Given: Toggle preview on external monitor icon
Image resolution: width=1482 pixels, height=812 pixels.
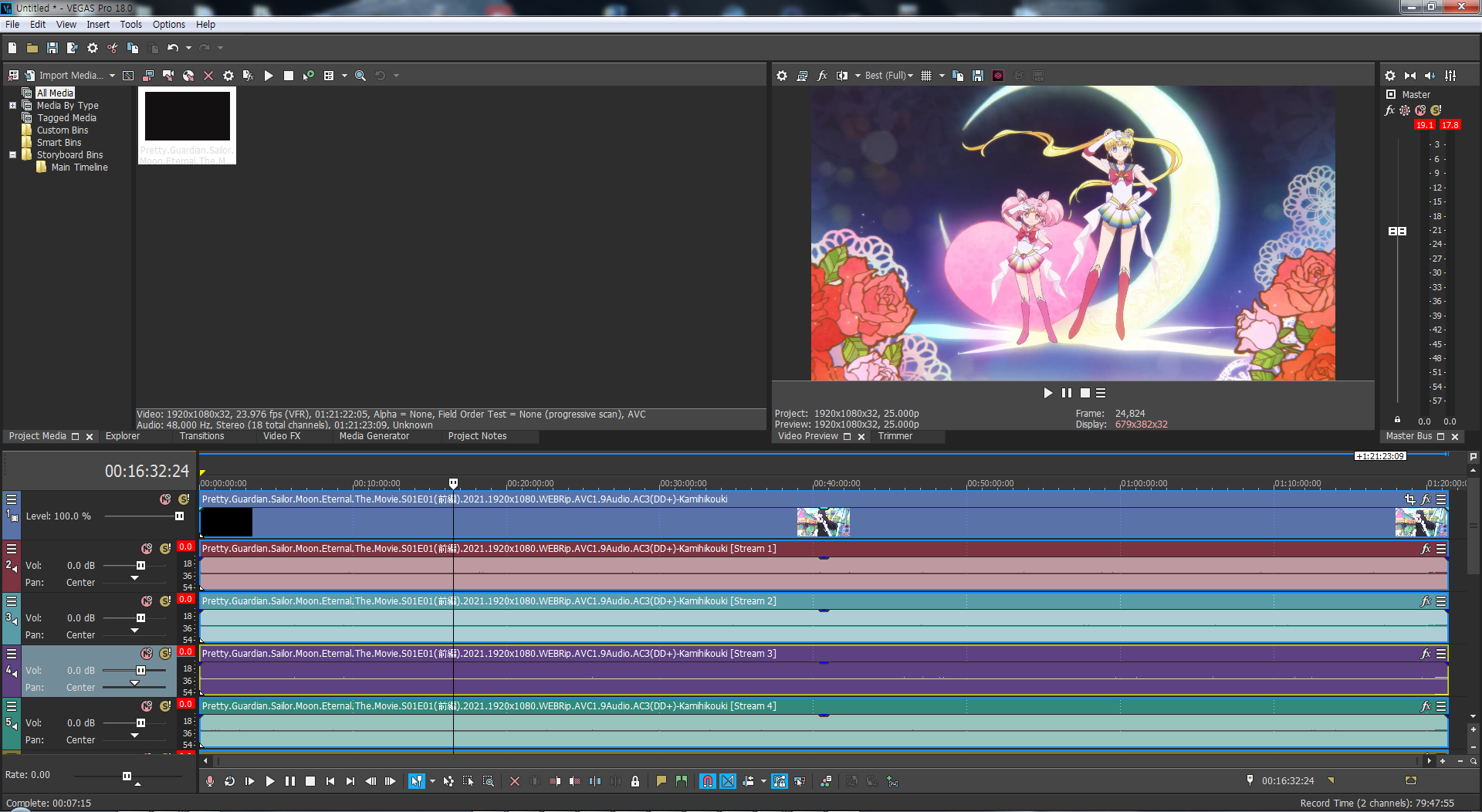Looking at the screenshot, I should point(802,76).
